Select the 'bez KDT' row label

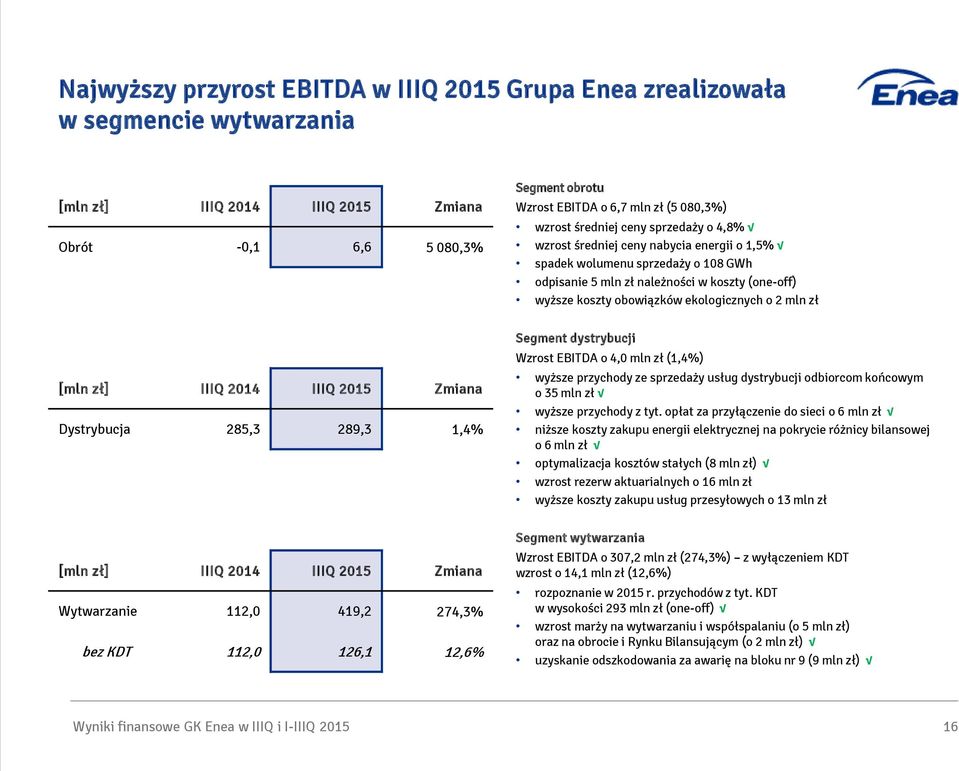point(107,652)
